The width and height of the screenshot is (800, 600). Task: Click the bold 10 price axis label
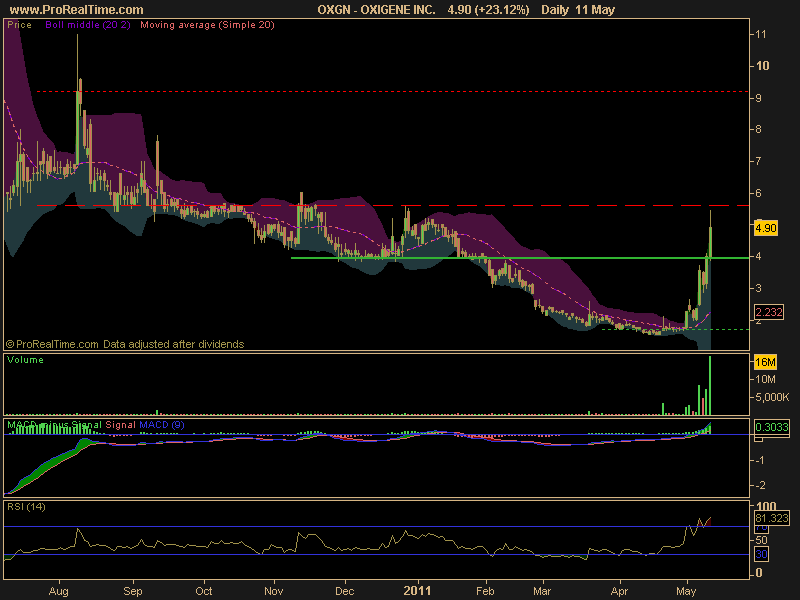(x=763, y=66)
